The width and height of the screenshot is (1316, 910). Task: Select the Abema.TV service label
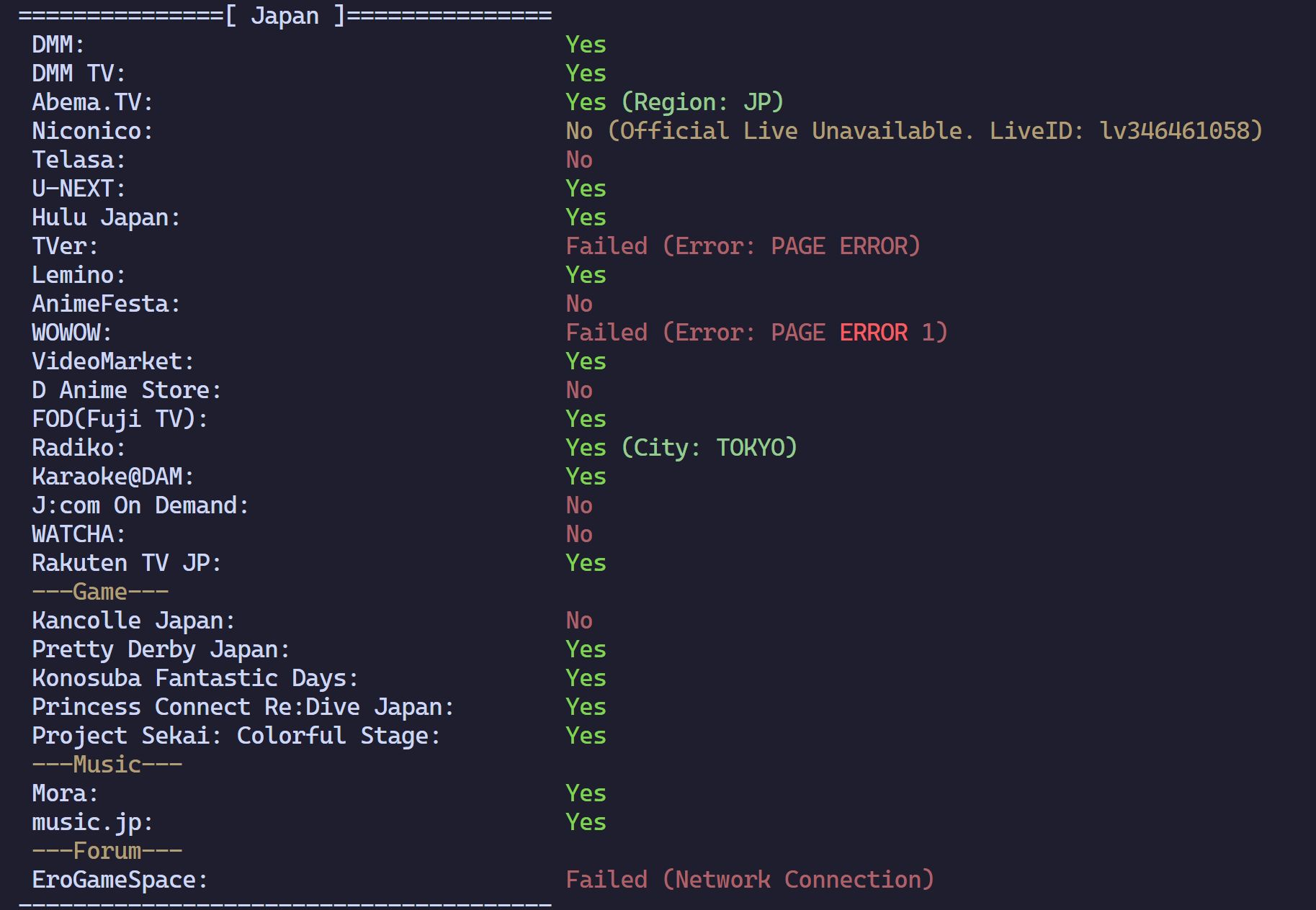pyautogui.click(x=93, y=102)
